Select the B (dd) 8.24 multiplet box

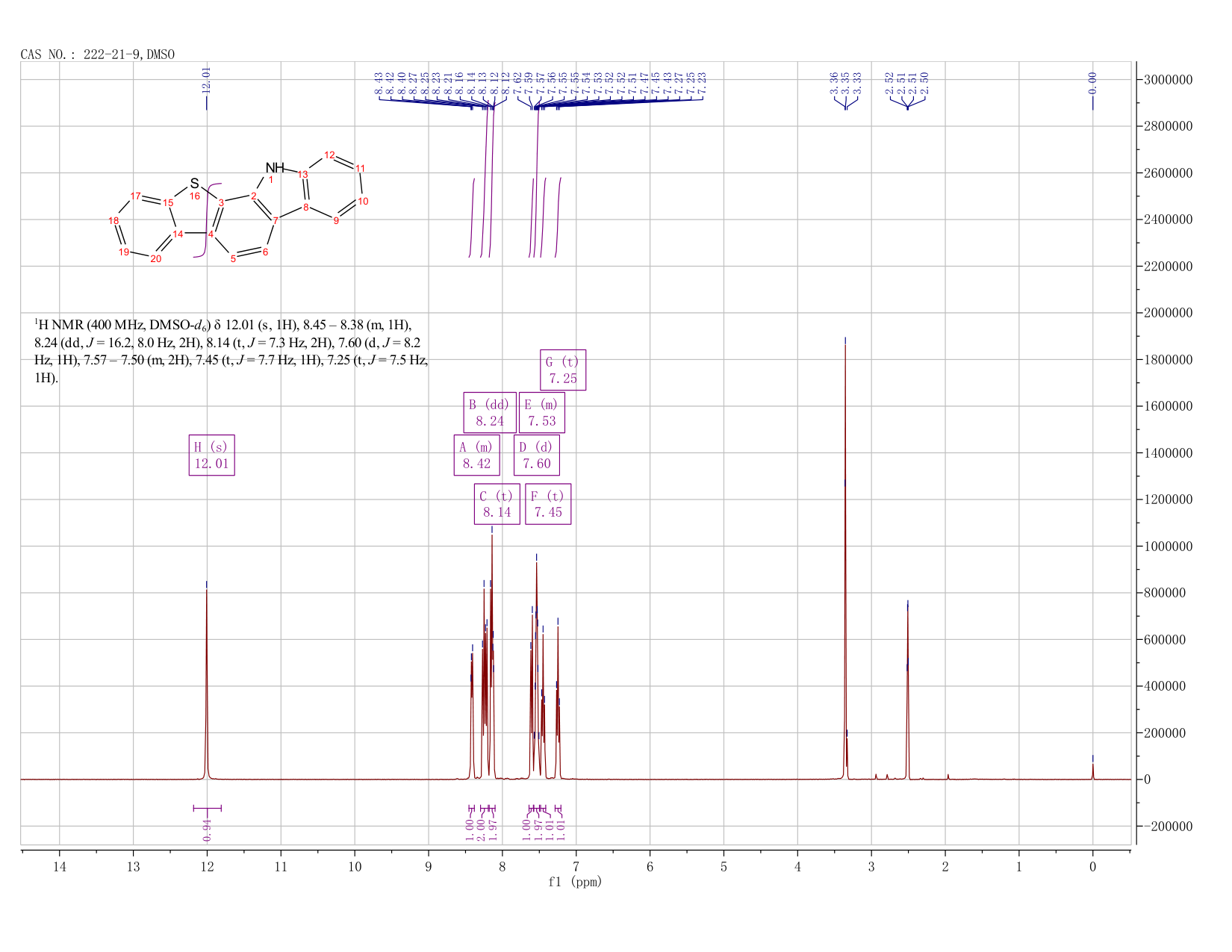490,413
